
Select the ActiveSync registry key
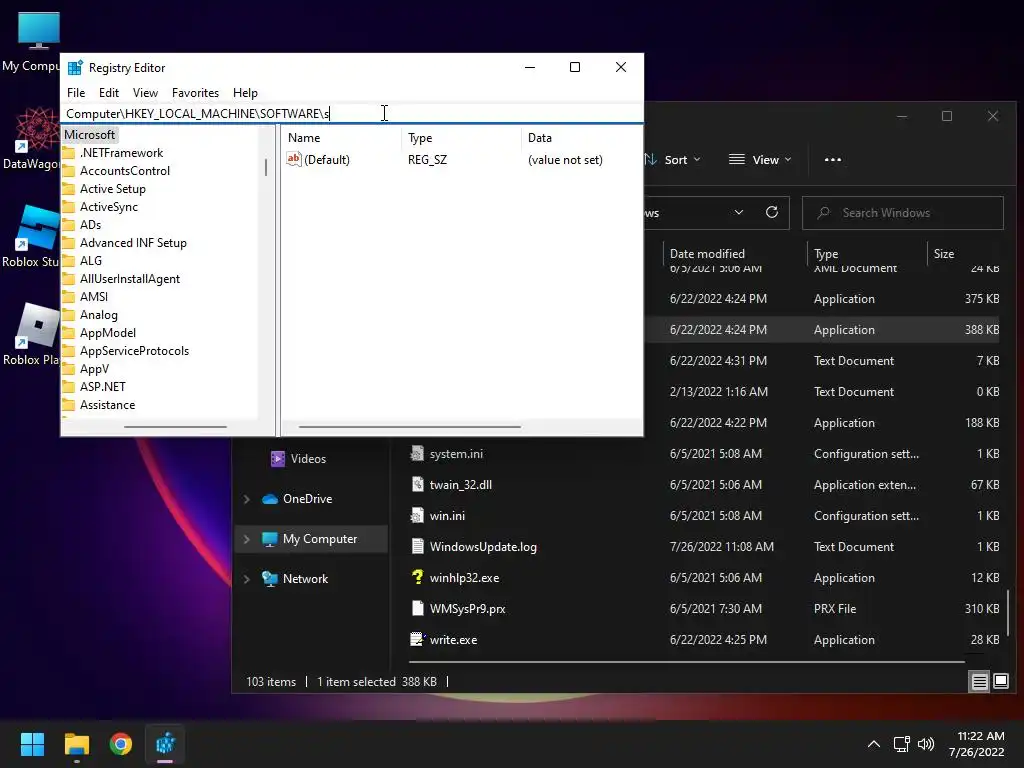tap(108, 206)
